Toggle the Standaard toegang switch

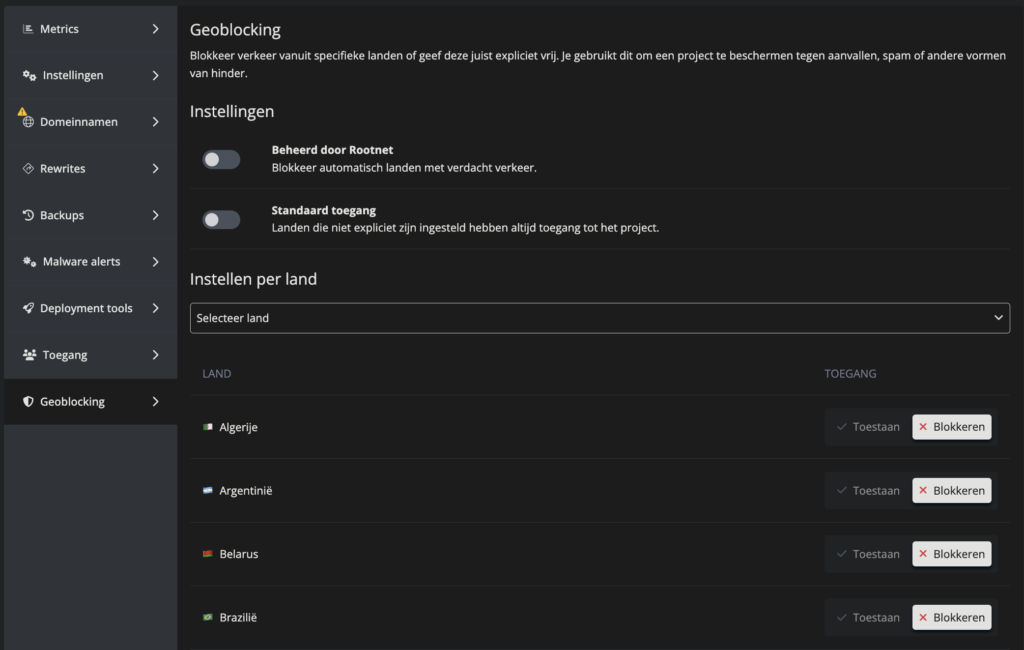pos(221,219)
